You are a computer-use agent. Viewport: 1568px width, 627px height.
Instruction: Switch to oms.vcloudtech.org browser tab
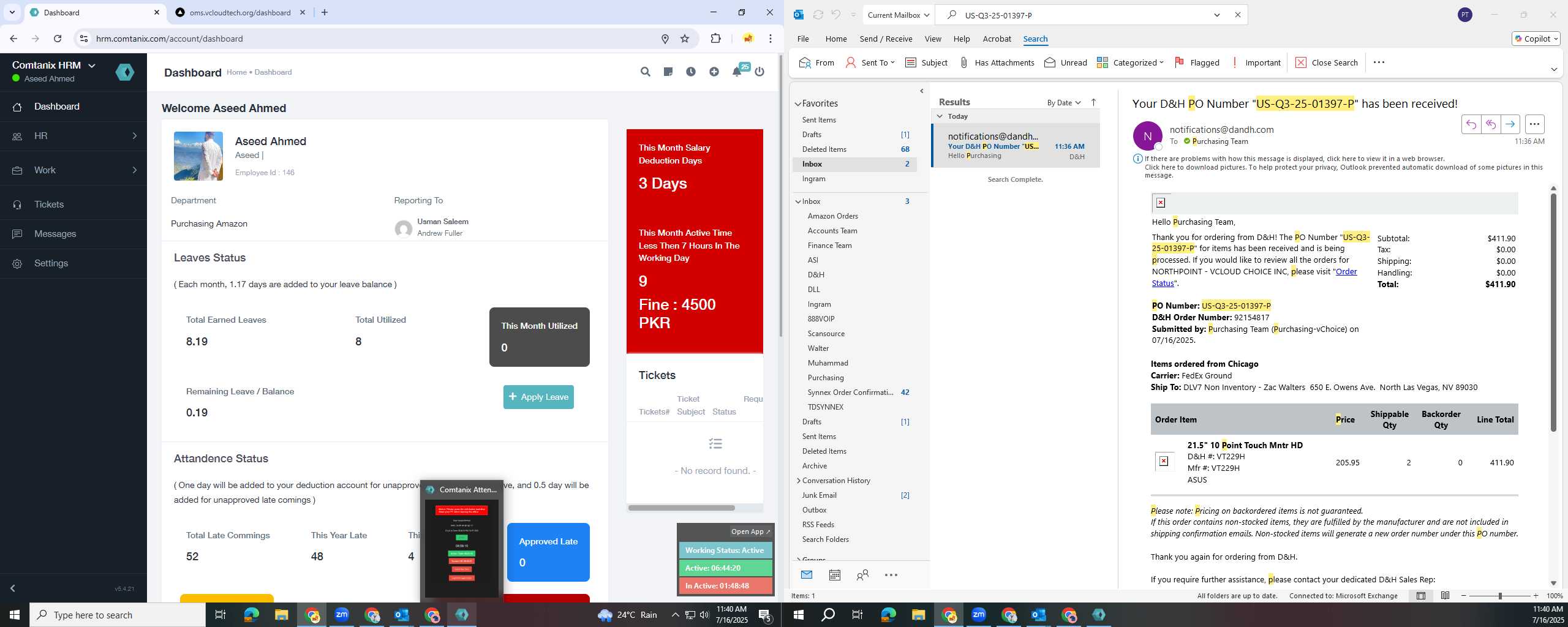239,12
